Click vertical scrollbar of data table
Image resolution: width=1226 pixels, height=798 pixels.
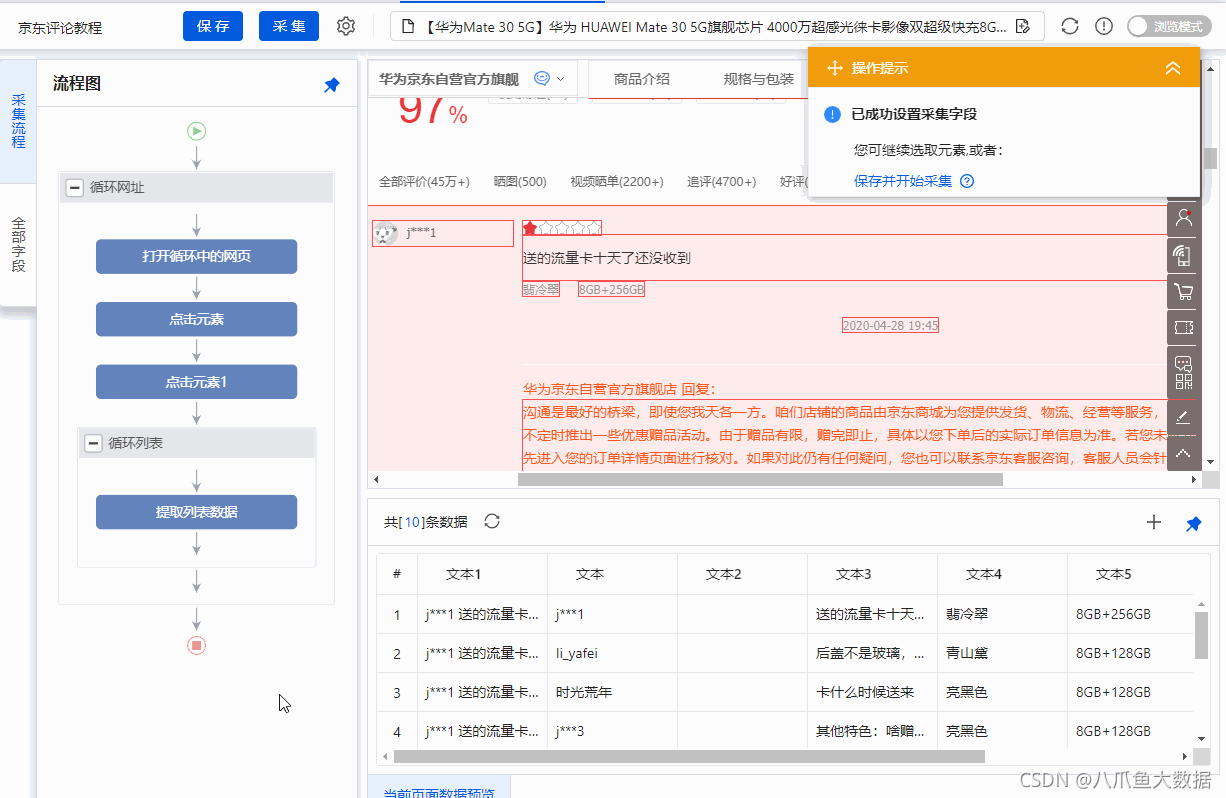tap(1201, 635)
